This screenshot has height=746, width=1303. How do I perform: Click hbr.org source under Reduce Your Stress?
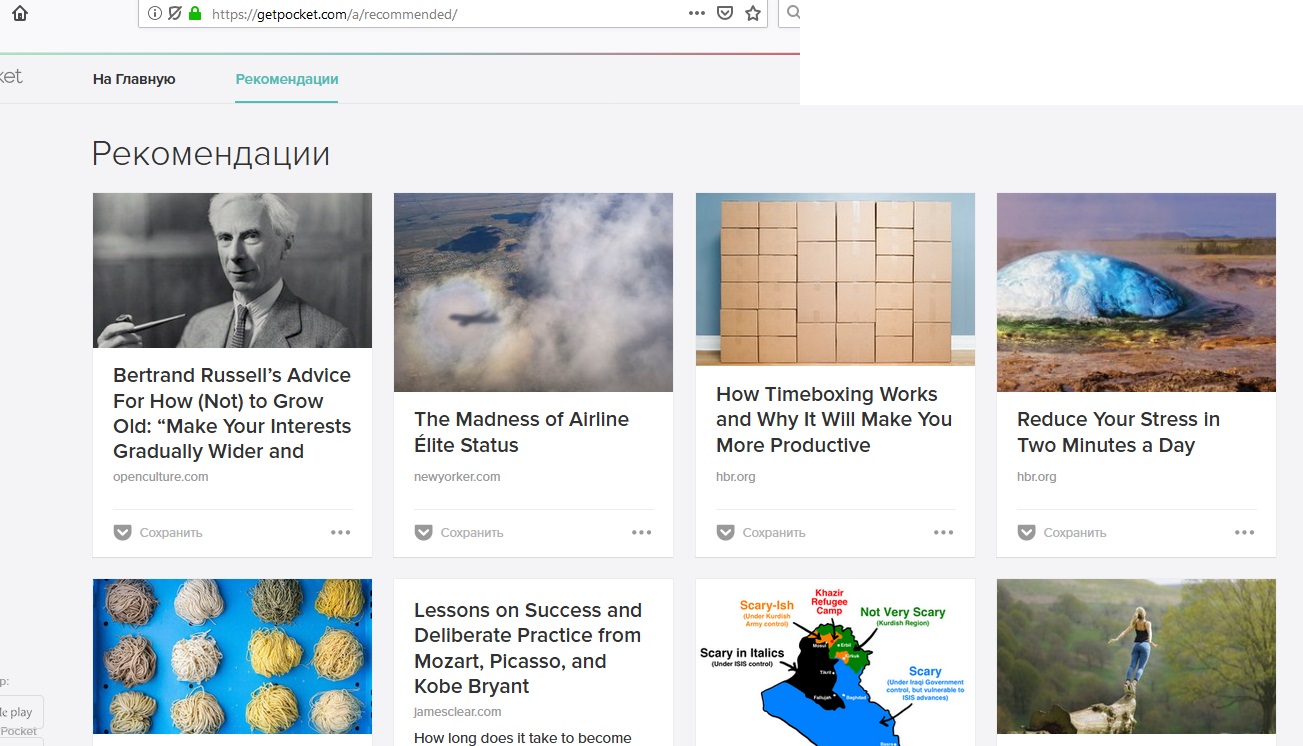point(1037,477)
